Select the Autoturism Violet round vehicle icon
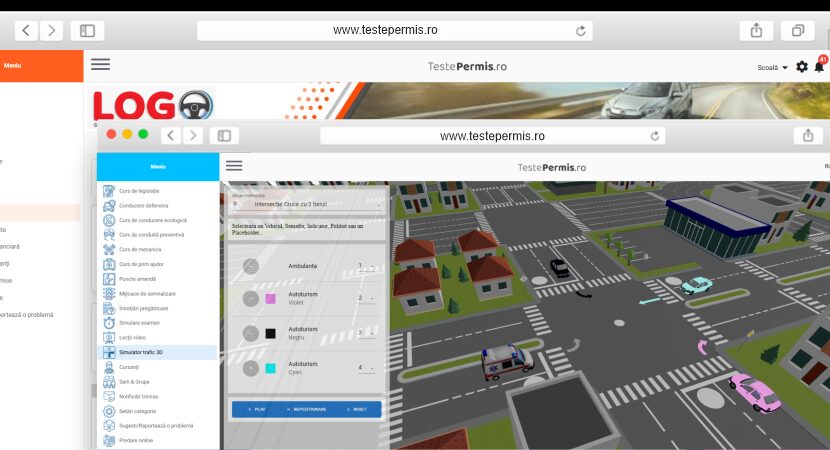 click(251, 299)
